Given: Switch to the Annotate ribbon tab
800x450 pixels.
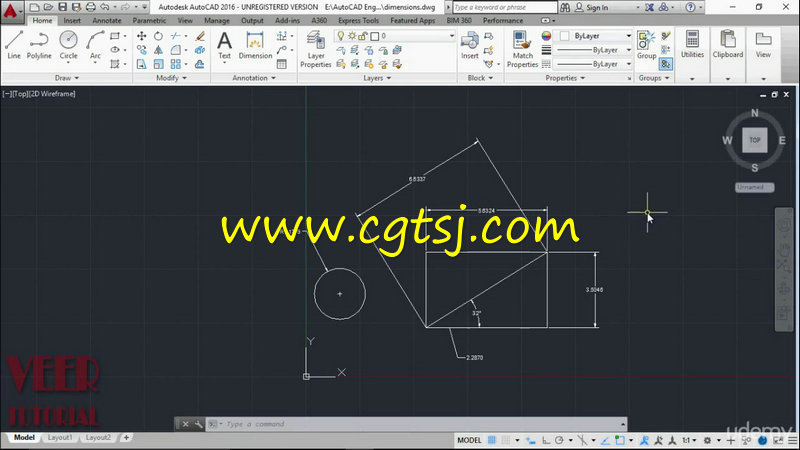Looking at the screenshot, I should tap(107, 20).
